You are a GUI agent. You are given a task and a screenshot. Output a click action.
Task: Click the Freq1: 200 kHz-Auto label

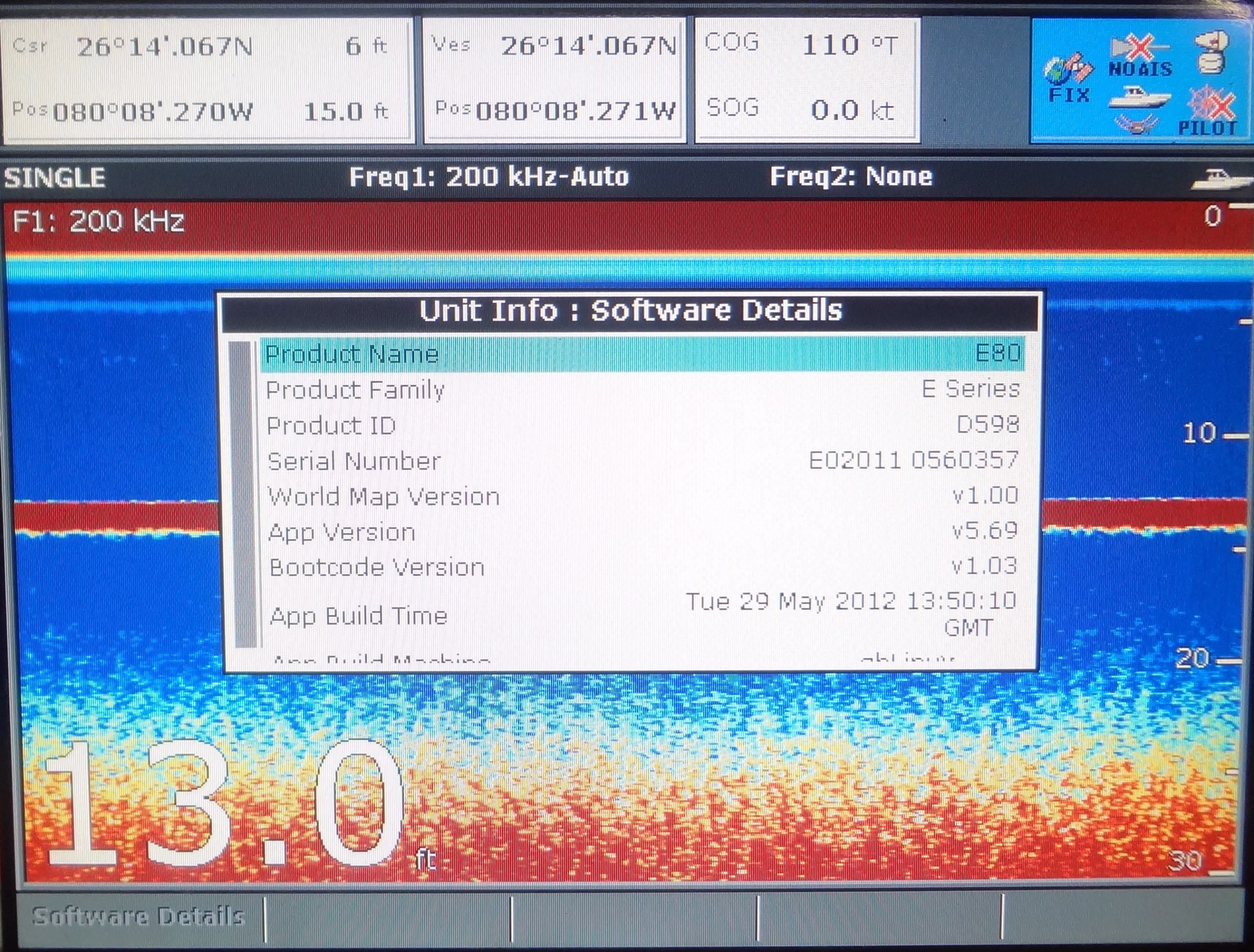point(489,177)
